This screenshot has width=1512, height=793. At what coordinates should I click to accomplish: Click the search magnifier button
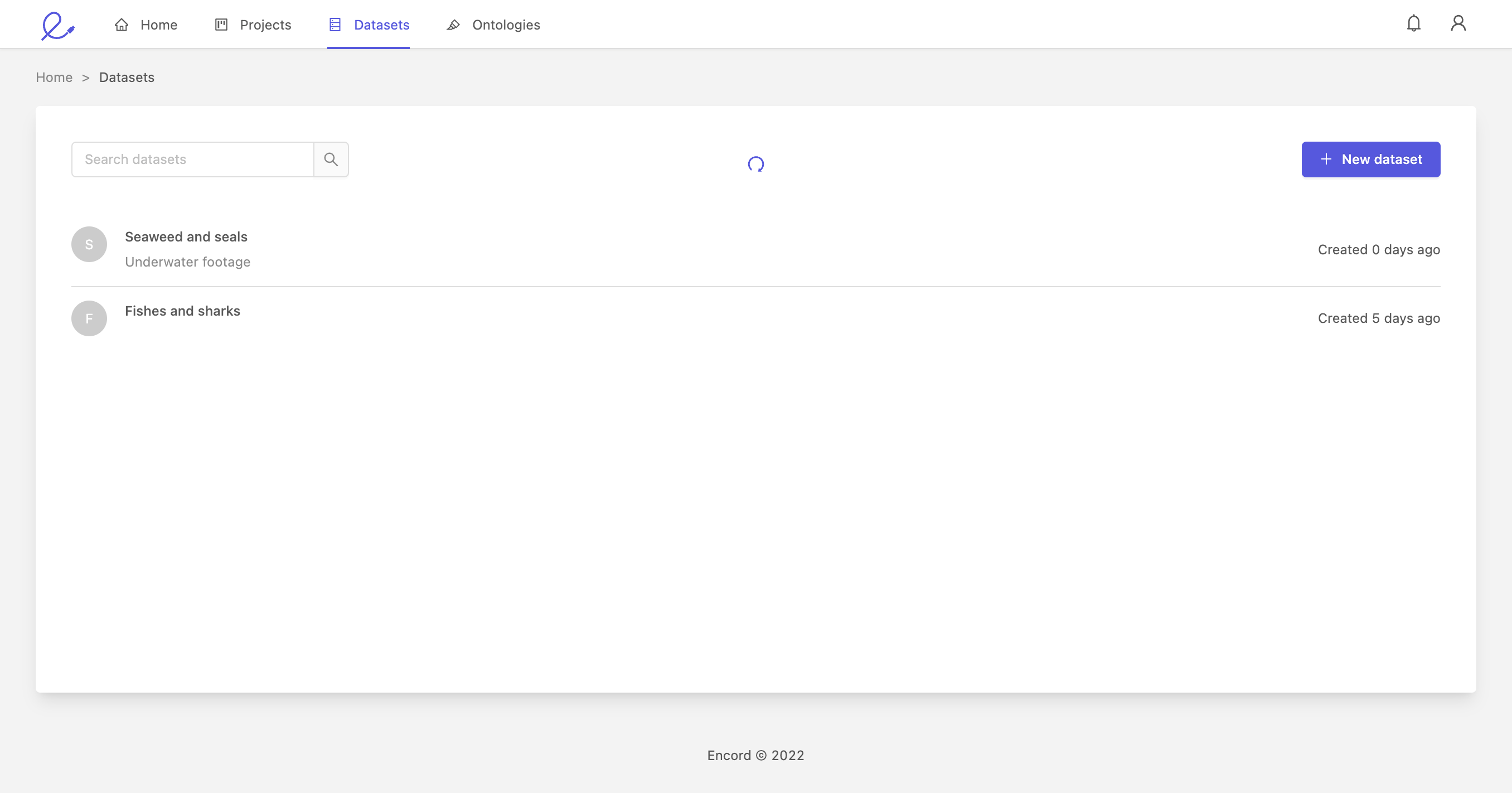[331, 159]
